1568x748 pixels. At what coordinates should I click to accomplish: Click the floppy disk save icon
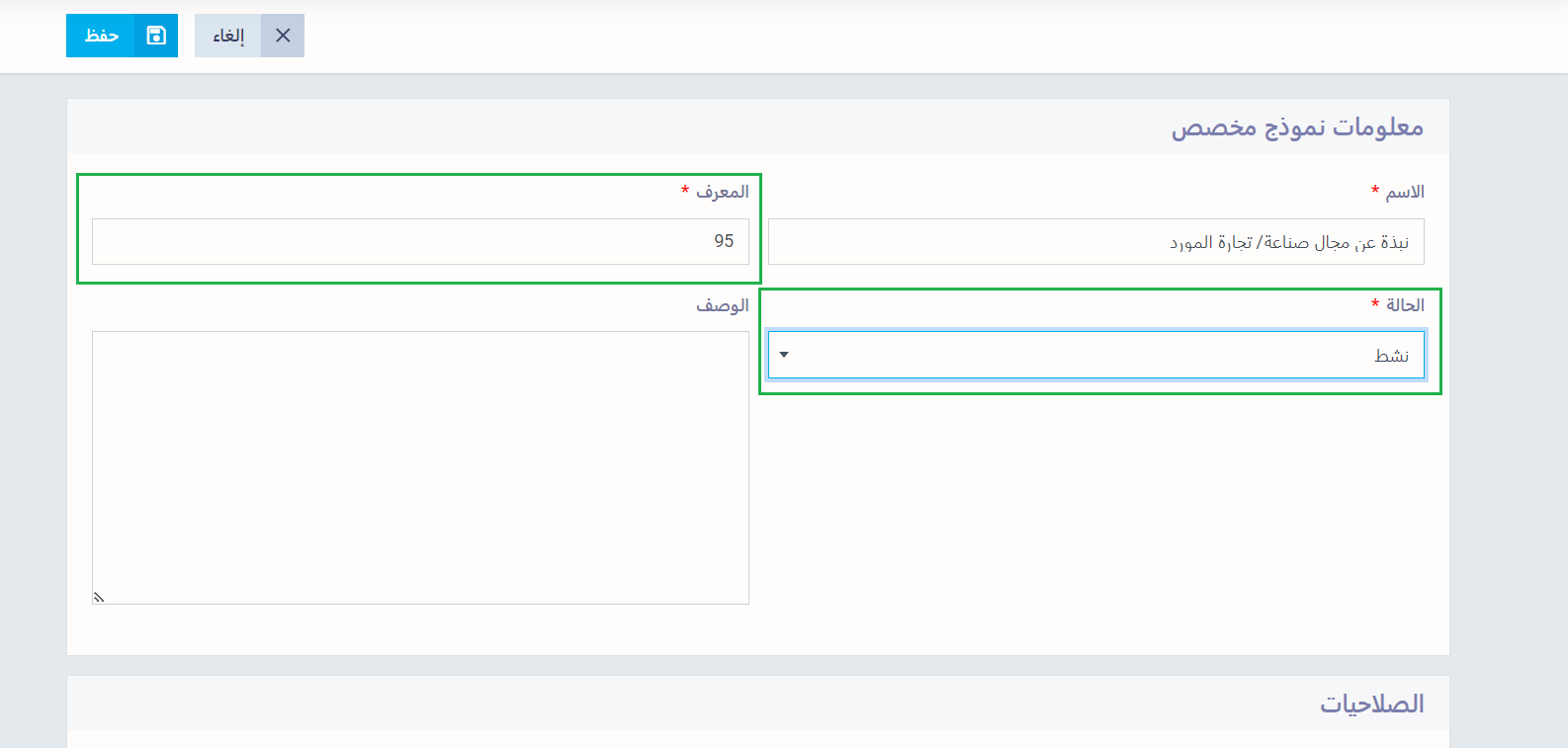tap(156, 36)
